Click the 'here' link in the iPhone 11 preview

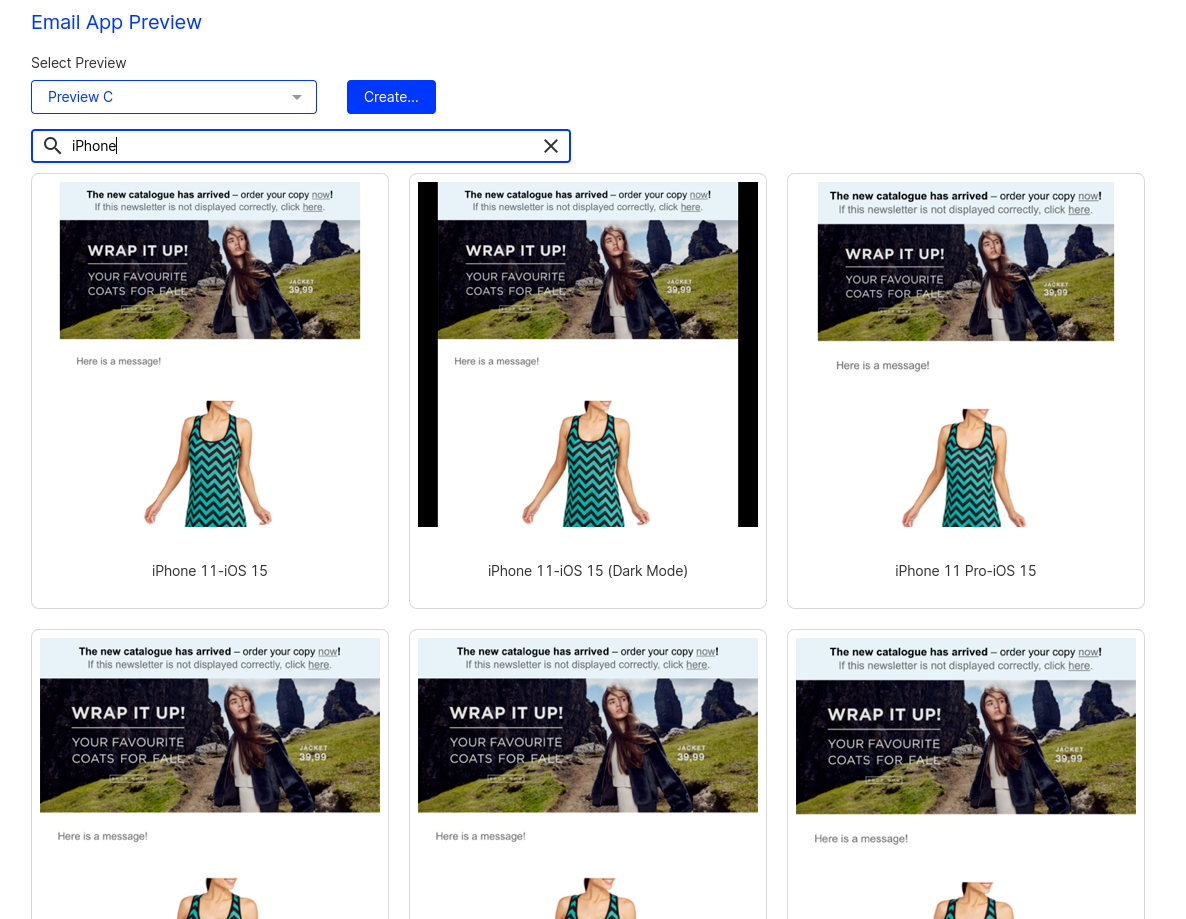point(312,206)
